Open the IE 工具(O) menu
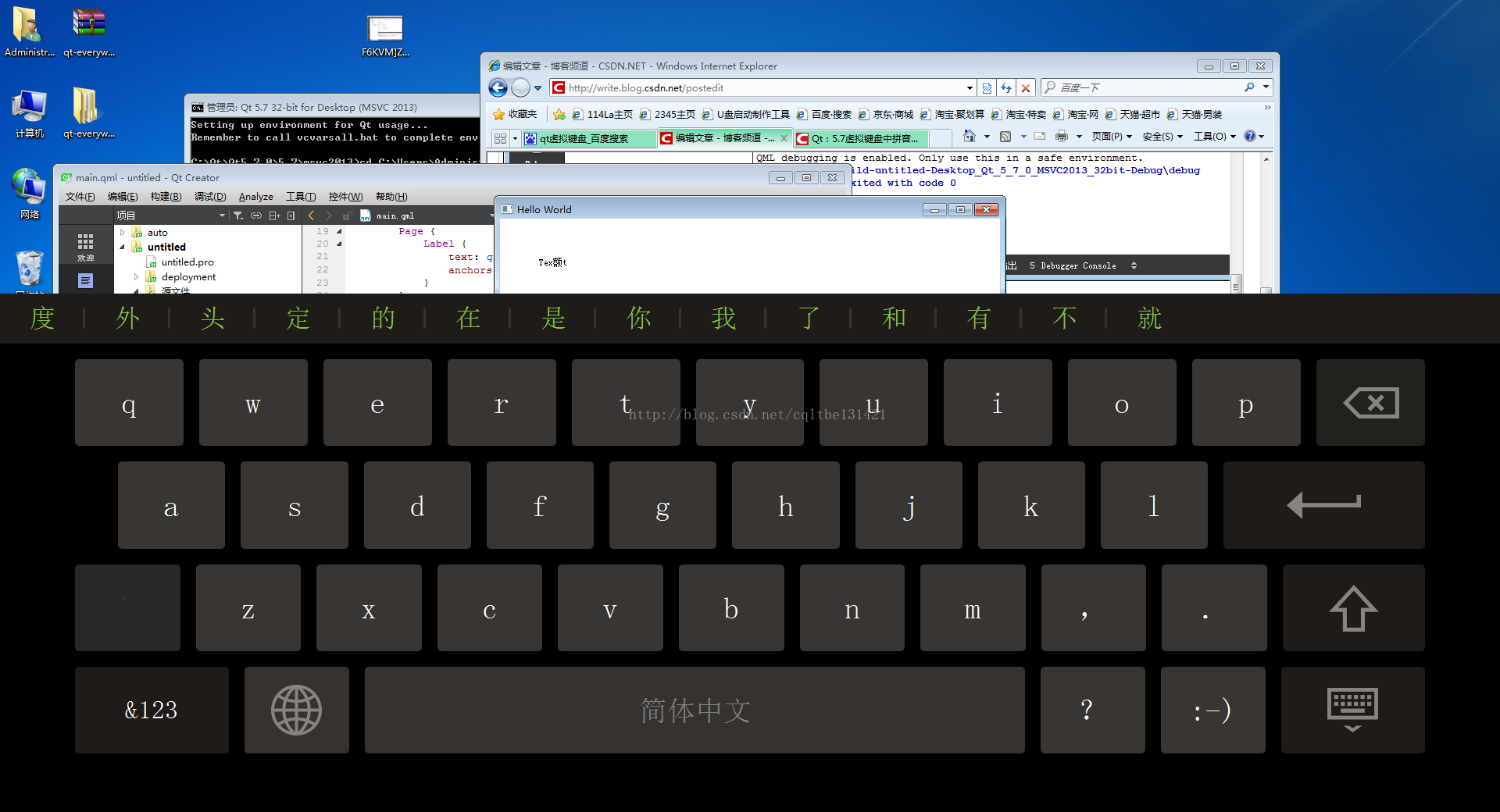This screenshot has width=1500, height=812. tap(1215, 137)
